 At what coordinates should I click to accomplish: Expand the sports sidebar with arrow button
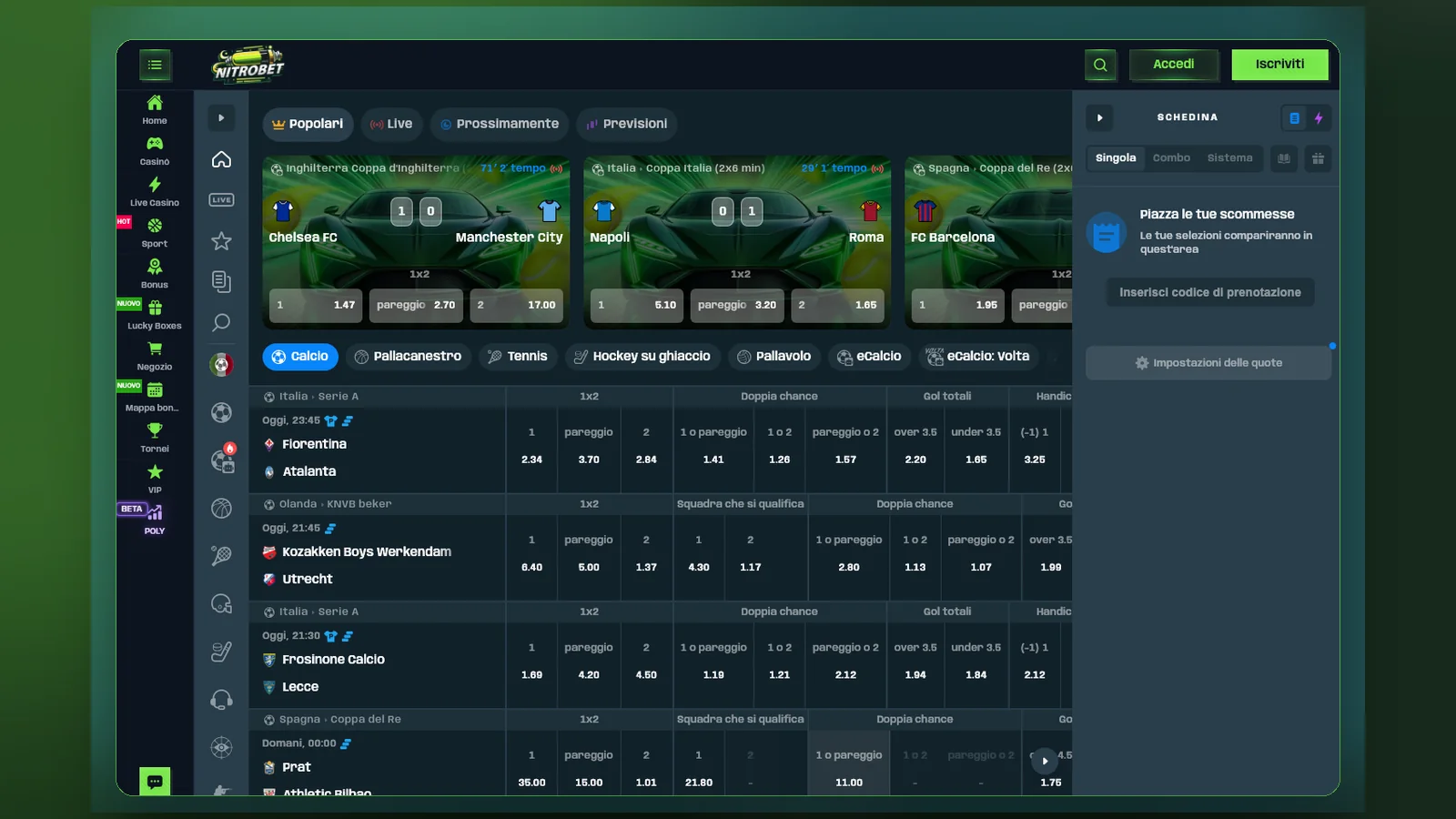[221, 117]
